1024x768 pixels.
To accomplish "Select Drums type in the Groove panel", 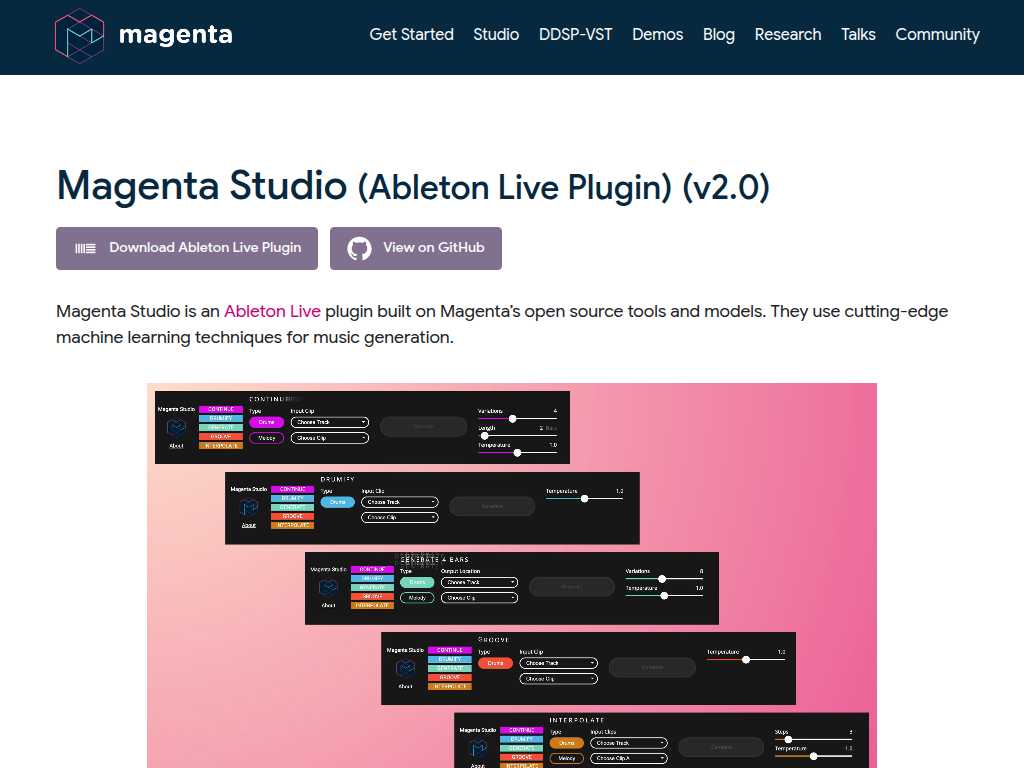I will [496, 664].
